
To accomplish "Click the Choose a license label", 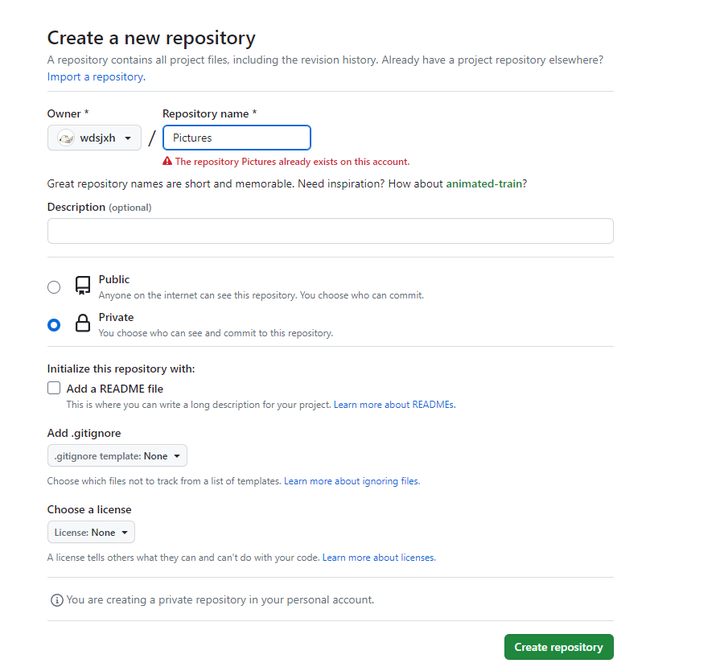I will click(89, 510).
